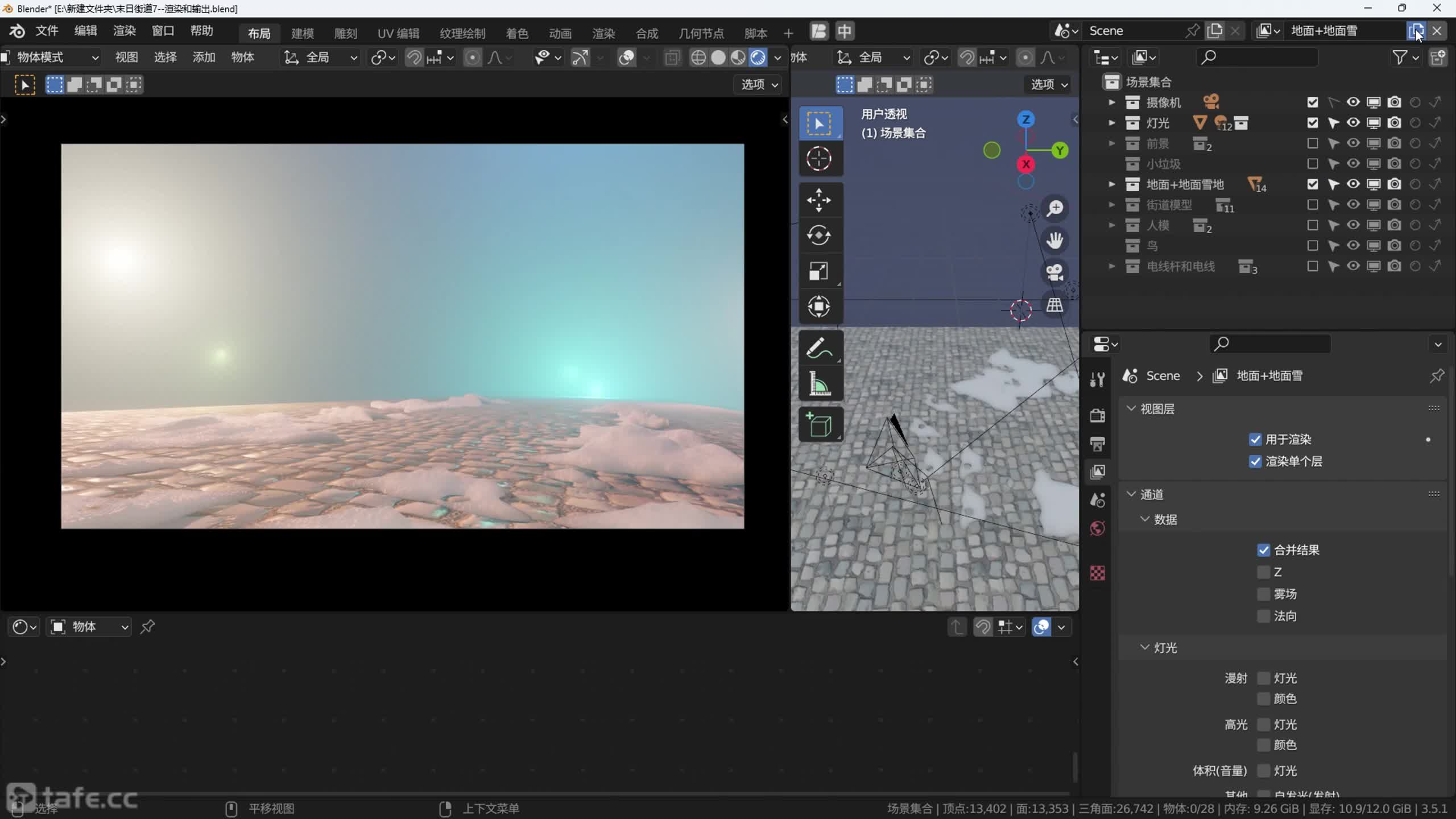Open the 选择 menu in viewport header
Image resolution: width=1456 pixels, height=819 pixels.
pos(165,57)
